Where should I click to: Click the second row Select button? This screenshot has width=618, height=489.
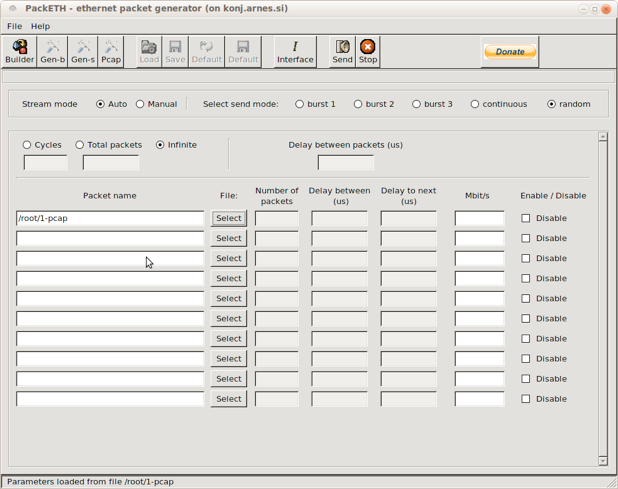pos(229,238)
